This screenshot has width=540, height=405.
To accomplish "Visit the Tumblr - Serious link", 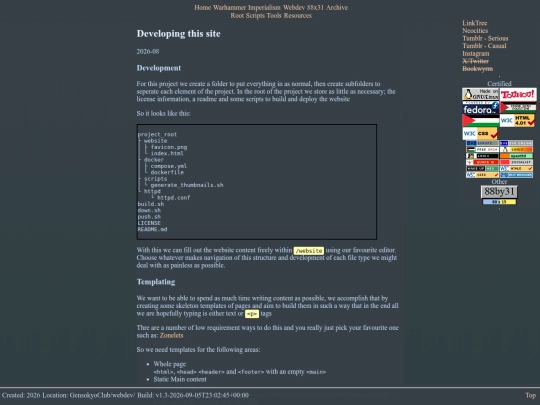I will 485,38.
